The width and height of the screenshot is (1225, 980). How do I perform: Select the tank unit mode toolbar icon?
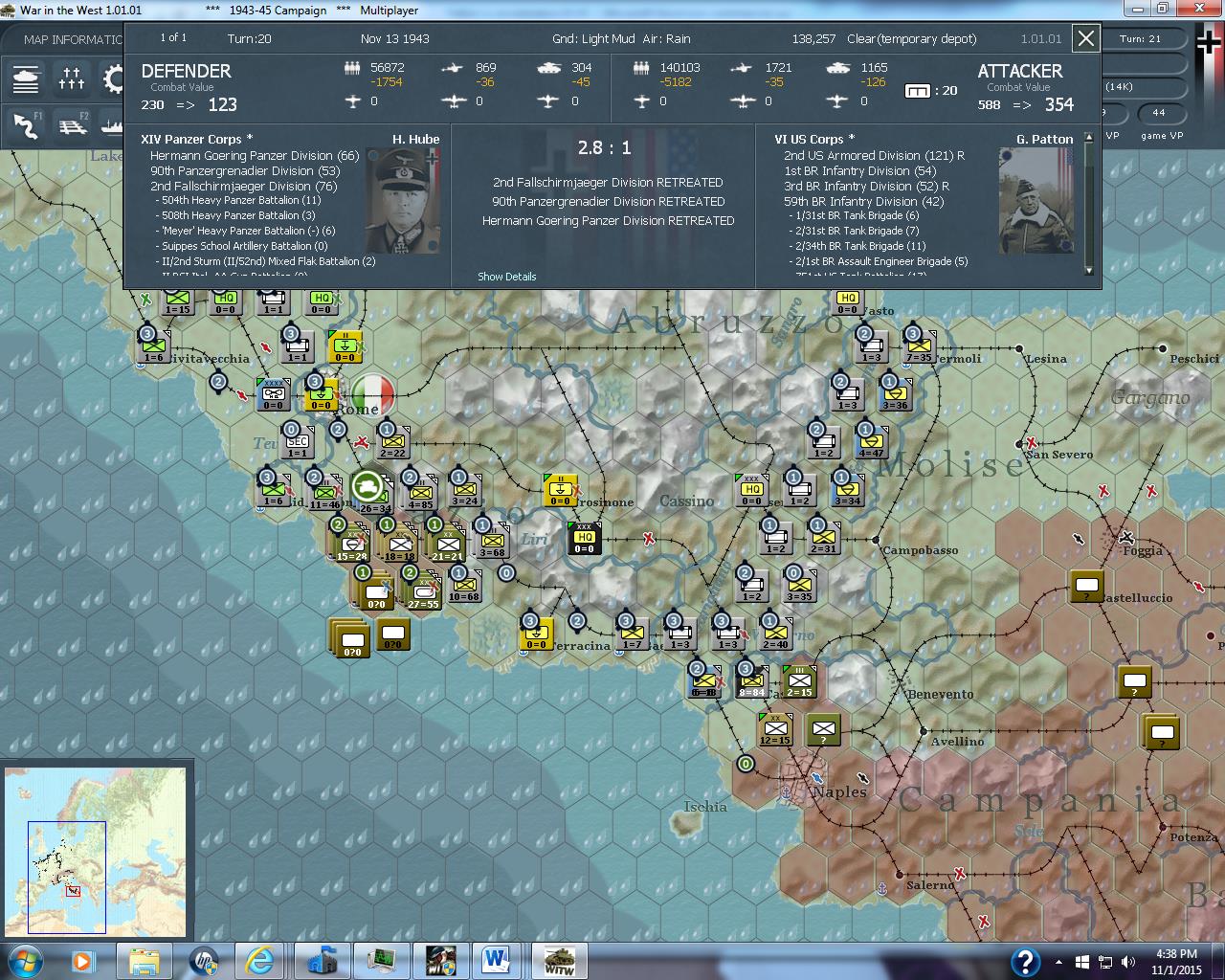[26, 78]
